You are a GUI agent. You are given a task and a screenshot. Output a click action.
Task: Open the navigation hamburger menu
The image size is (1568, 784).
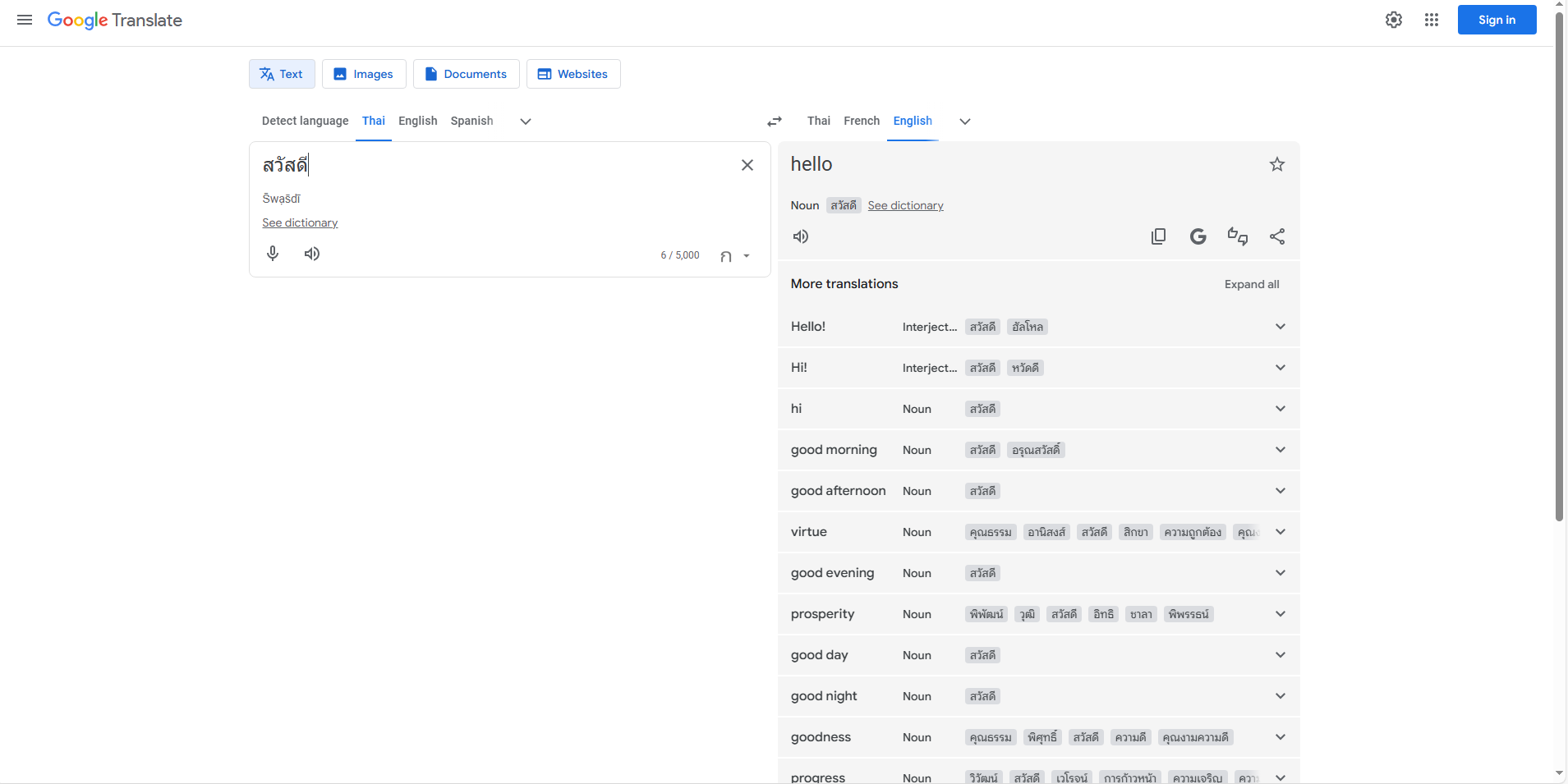click(24, 19)
